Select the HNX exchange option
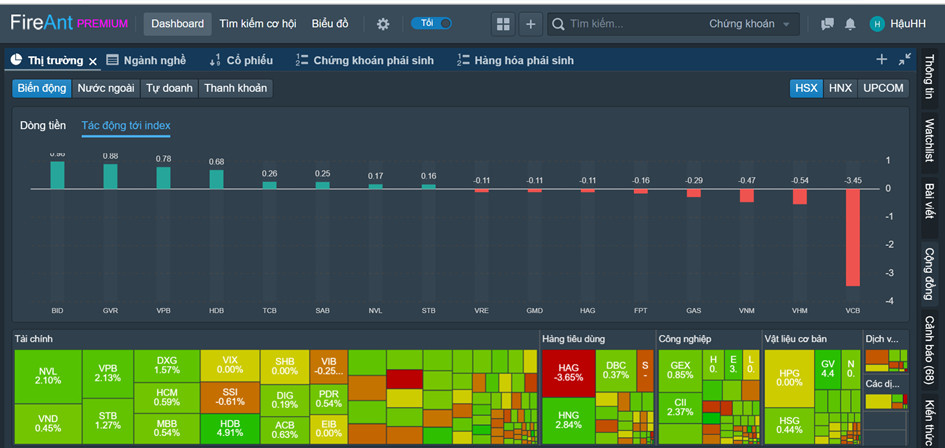Image resolution: width=945 pixels, height=448 pixels. (840, 88)
